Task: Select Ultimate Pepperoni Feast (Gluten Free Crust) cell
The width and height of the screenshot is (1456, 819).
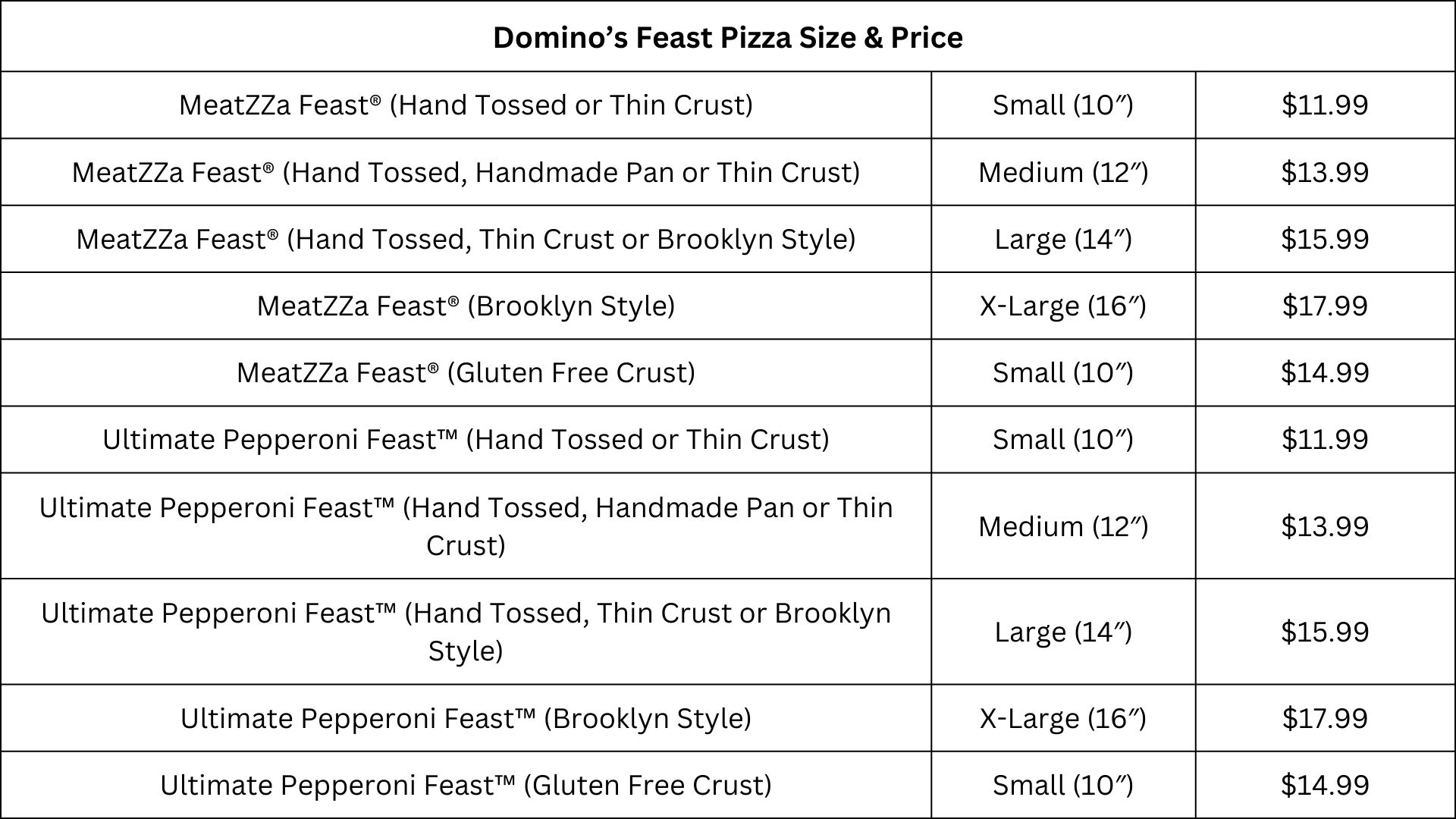Action: click(466, 785)
